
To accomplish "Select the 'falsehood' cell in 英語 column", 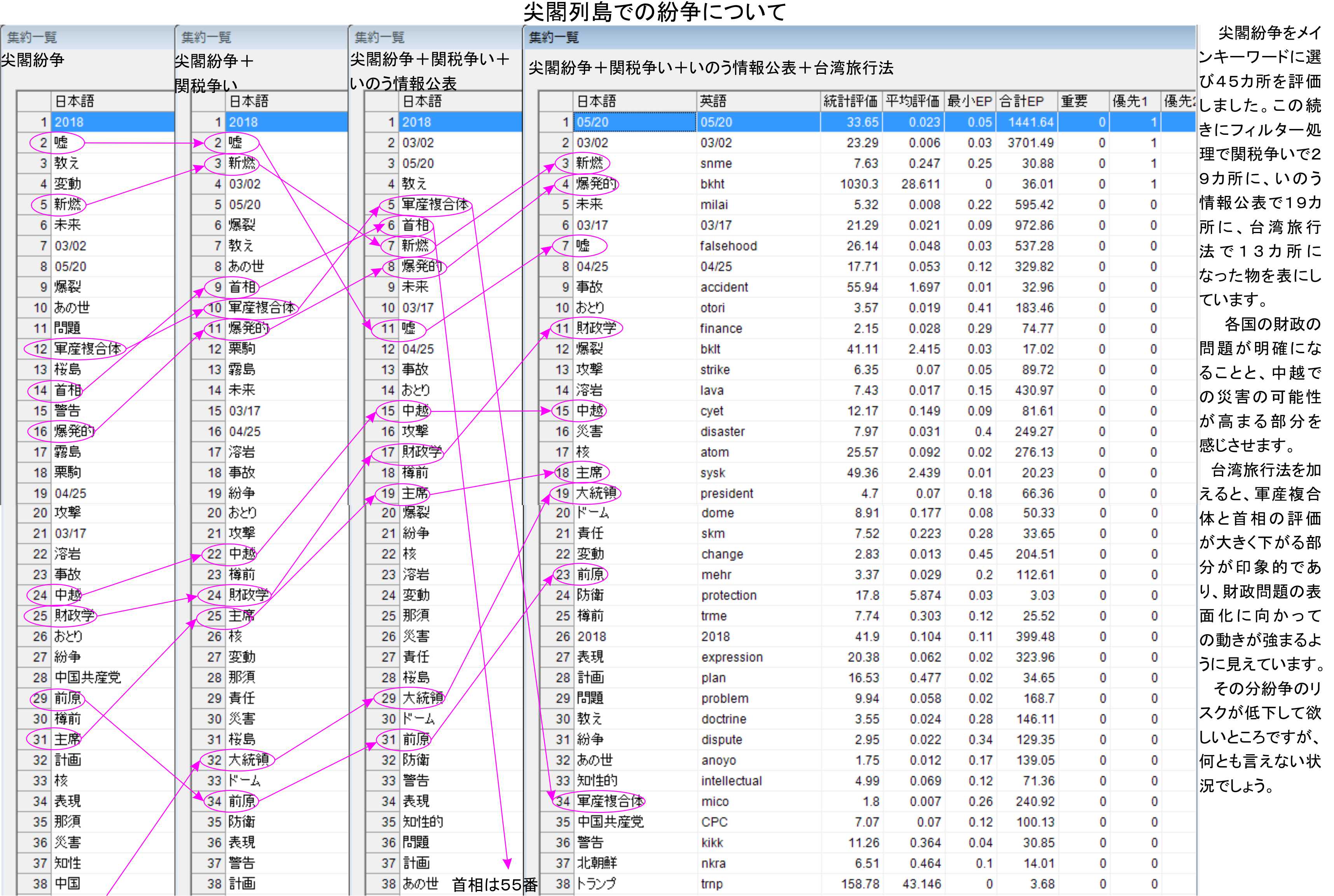I will (728, 246).
